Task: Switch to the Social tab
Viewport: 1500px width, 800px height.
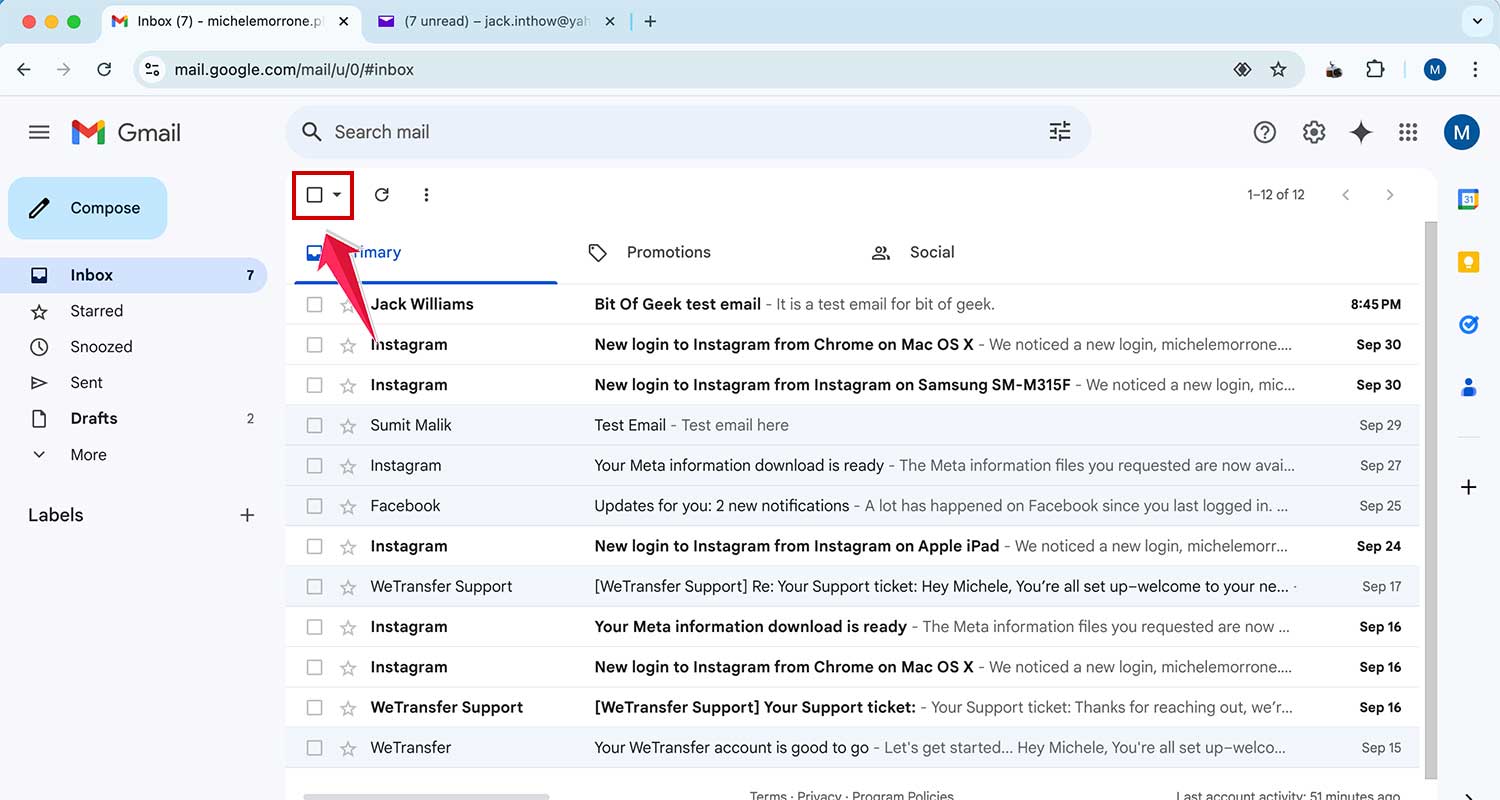Action: [x=932, y=252]
